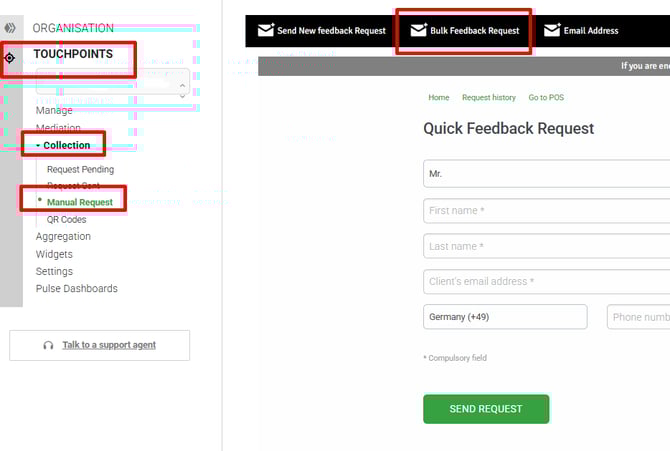Click the headset icon for support
Viewport: 670px width, 451px height.
48,345
